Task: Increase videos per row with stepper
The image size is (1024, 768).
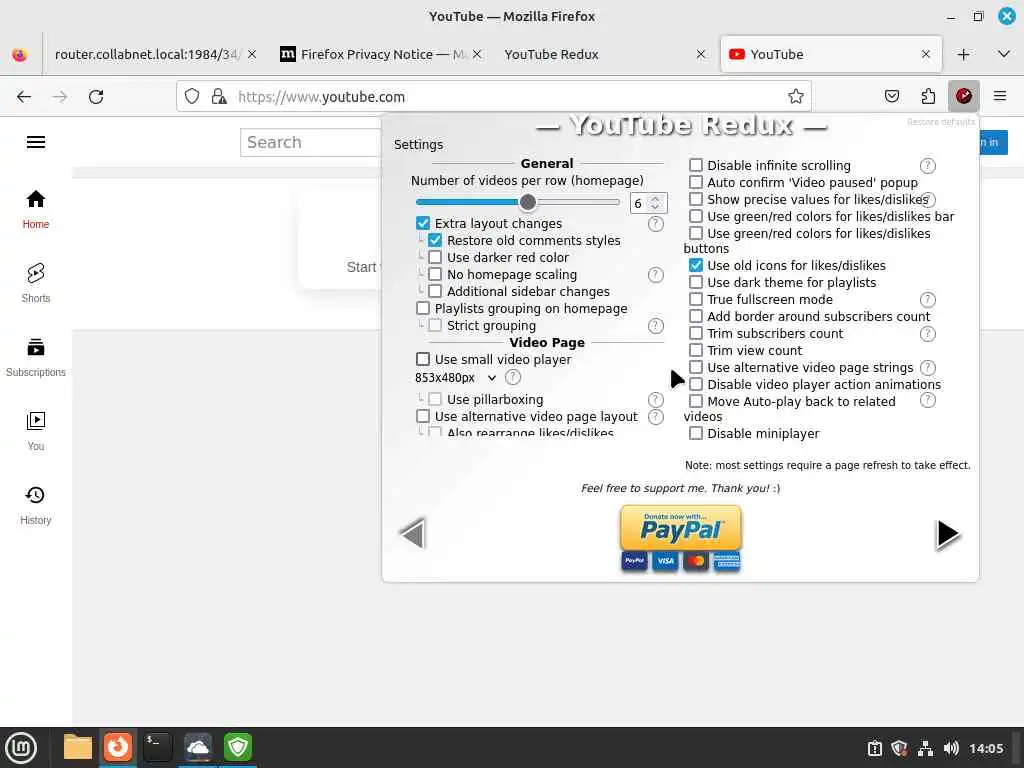Action: [x=656, y=199]
